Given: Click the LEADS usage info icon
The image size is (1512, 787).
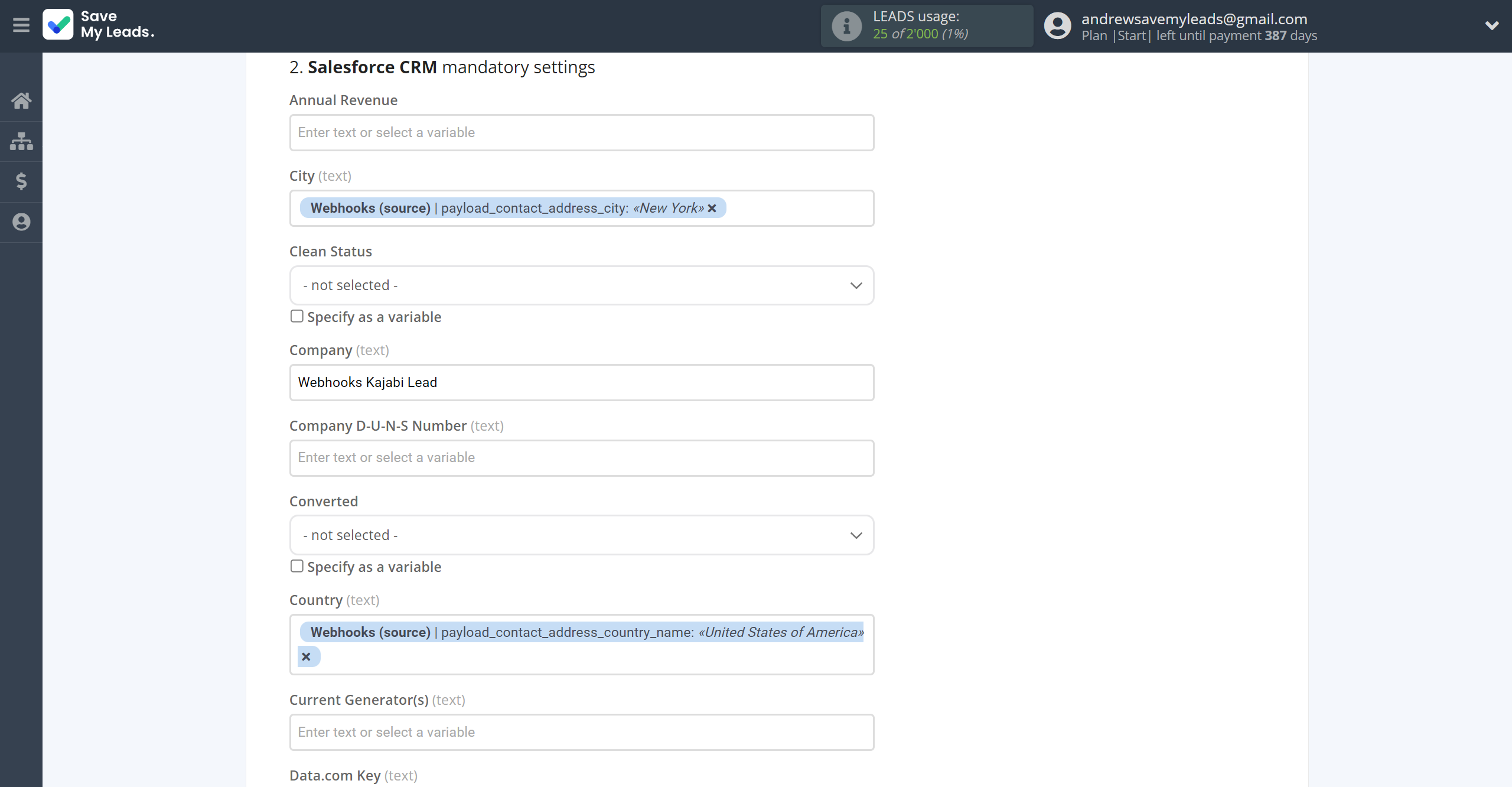Looking at the screenshot, I should tap(846, 26).
